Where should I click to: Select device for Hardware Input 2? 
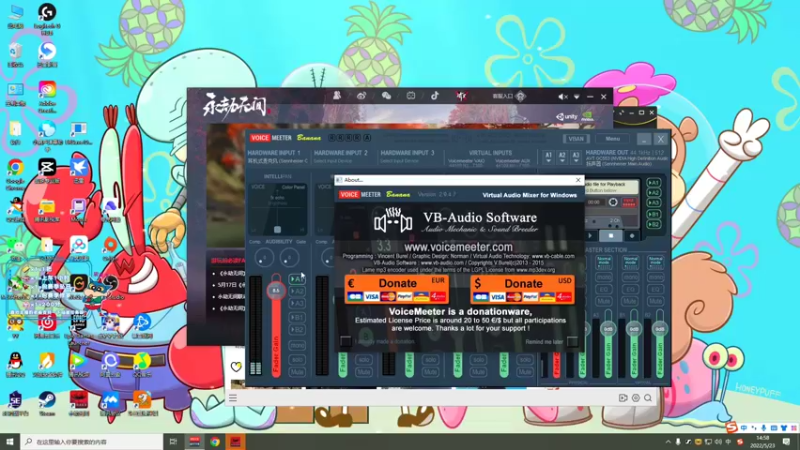tap(333, 161)
